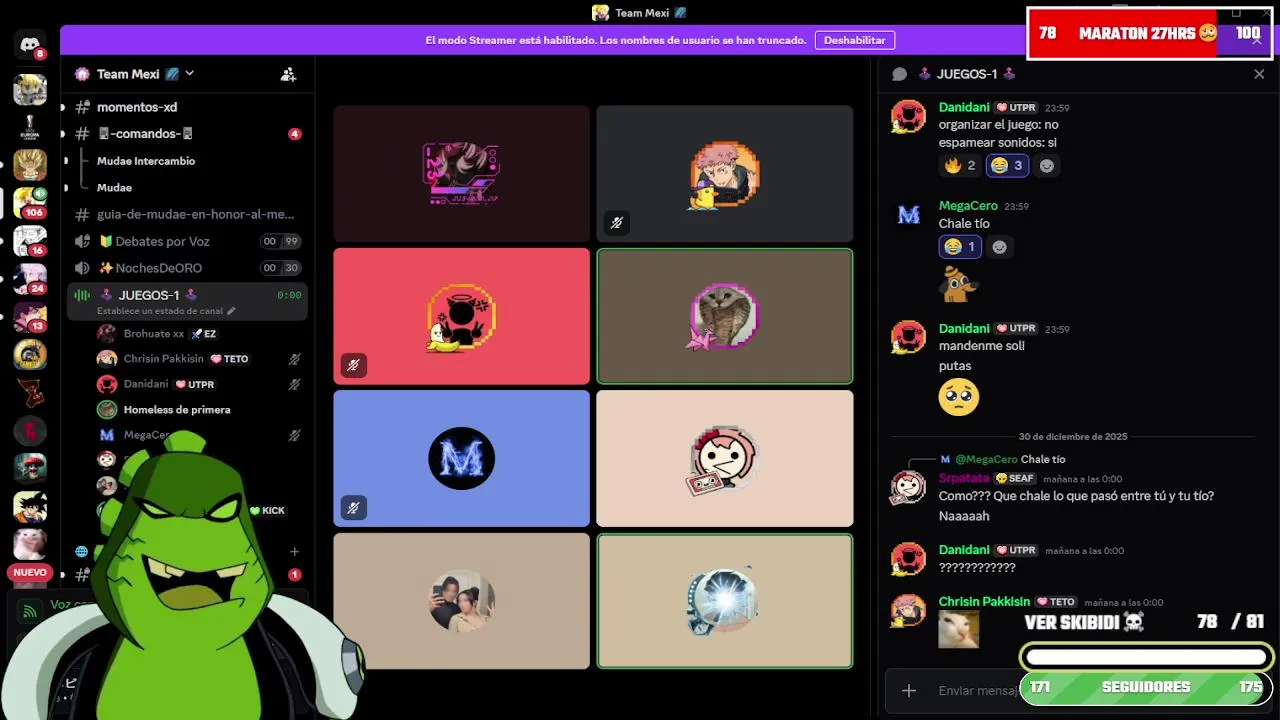Click the threads icon beside JUEGOS-1 chat title
The image size is (1280, 720).
point(899,74)
